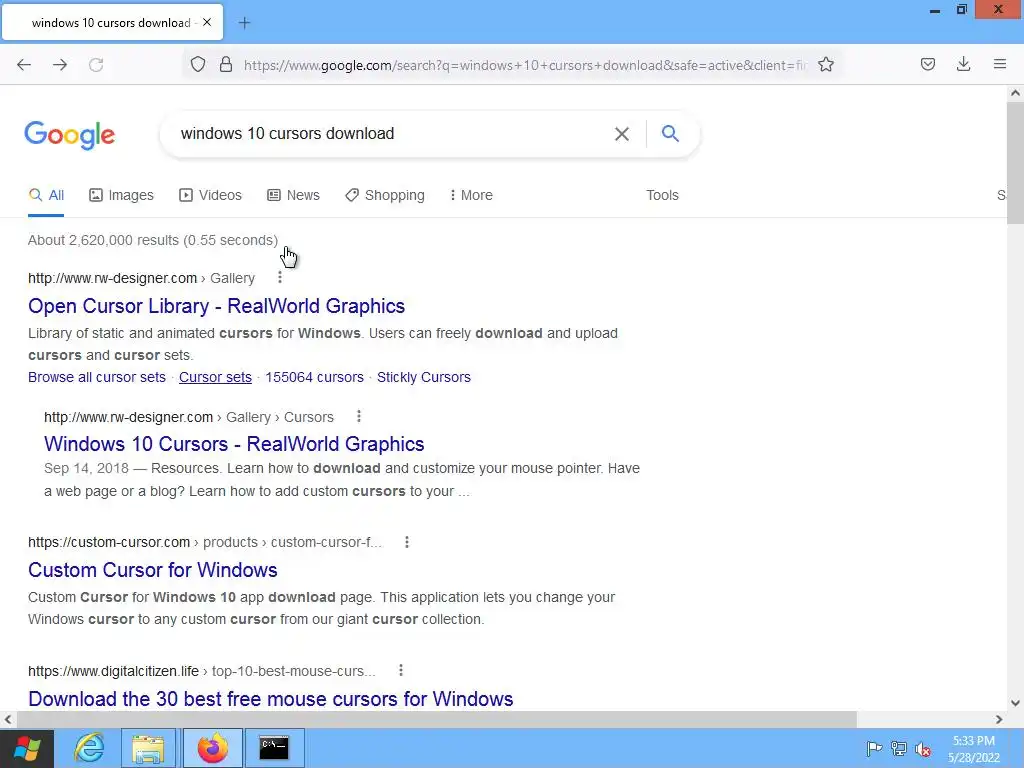Follow the 155064 cursors sitelink
Screen dimensions: 1024x768
[314, 377]
